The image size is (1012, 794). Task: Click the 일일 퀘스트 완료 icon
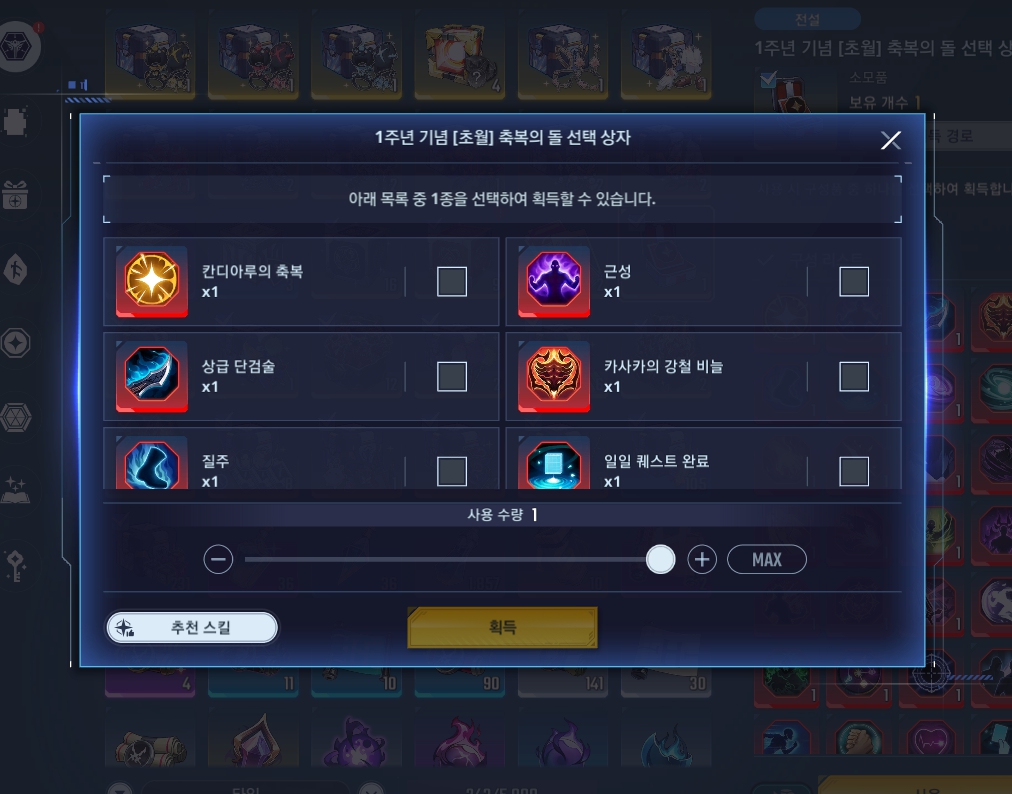coord(554,463)
